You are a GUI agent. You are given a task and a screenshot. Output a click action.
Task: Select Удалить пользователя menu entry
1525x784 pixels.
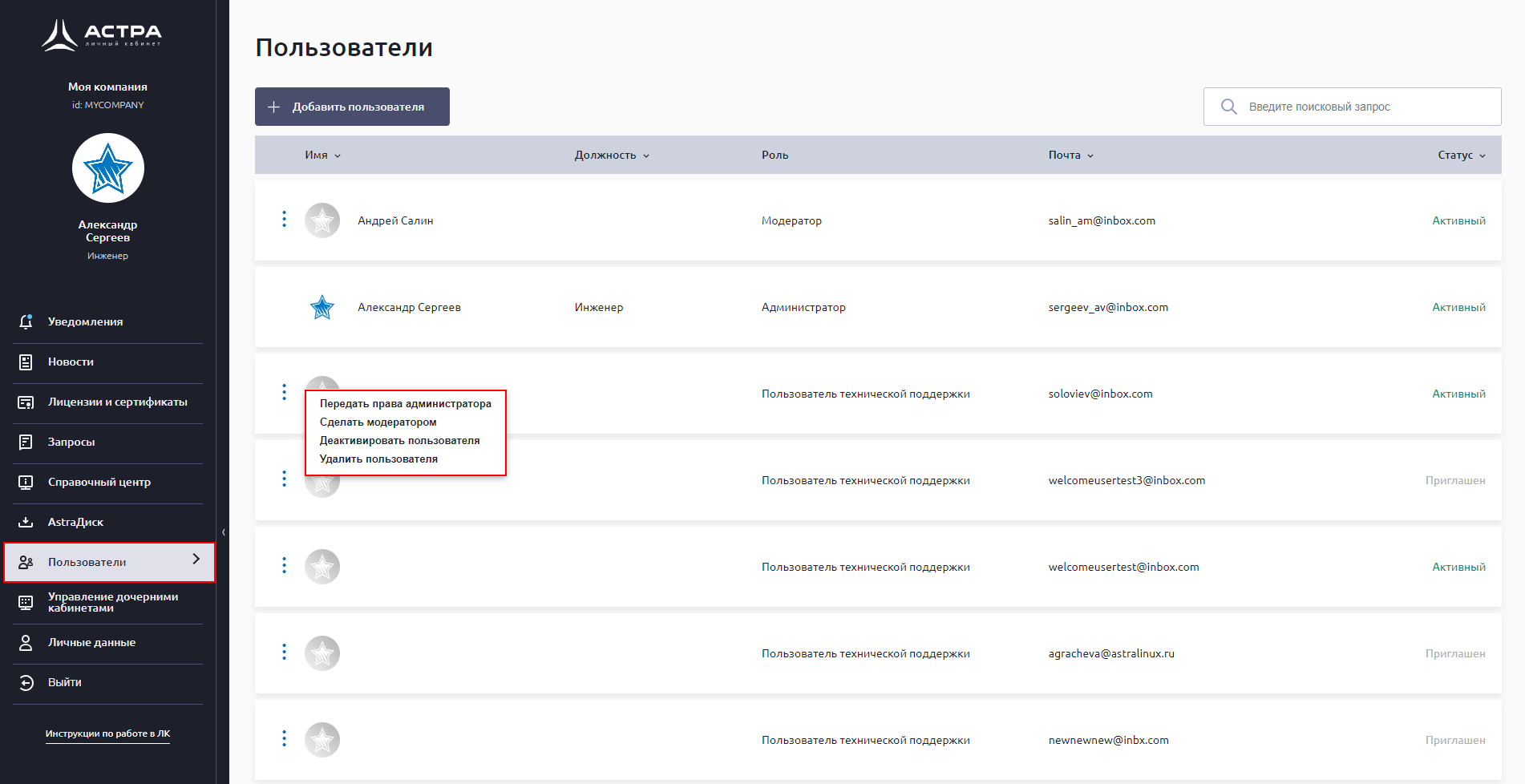pos(378,459)
